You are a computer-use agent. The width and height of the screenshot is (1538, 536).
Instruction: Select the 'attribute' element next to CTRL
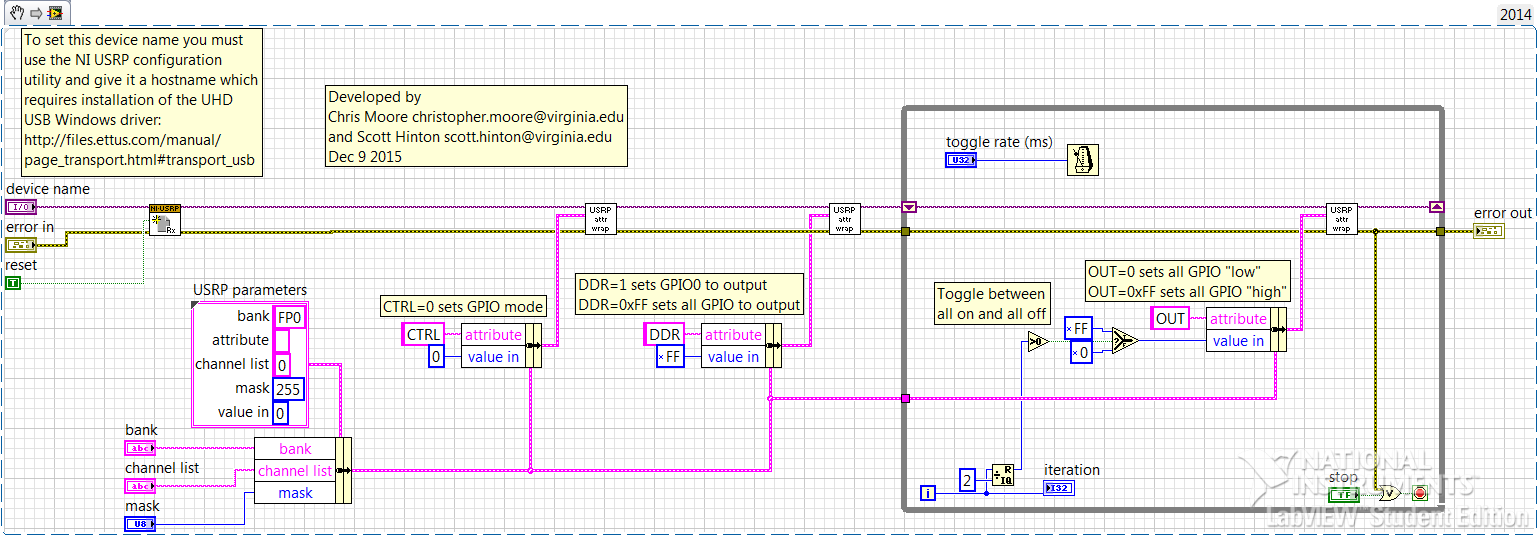[493, 335]
